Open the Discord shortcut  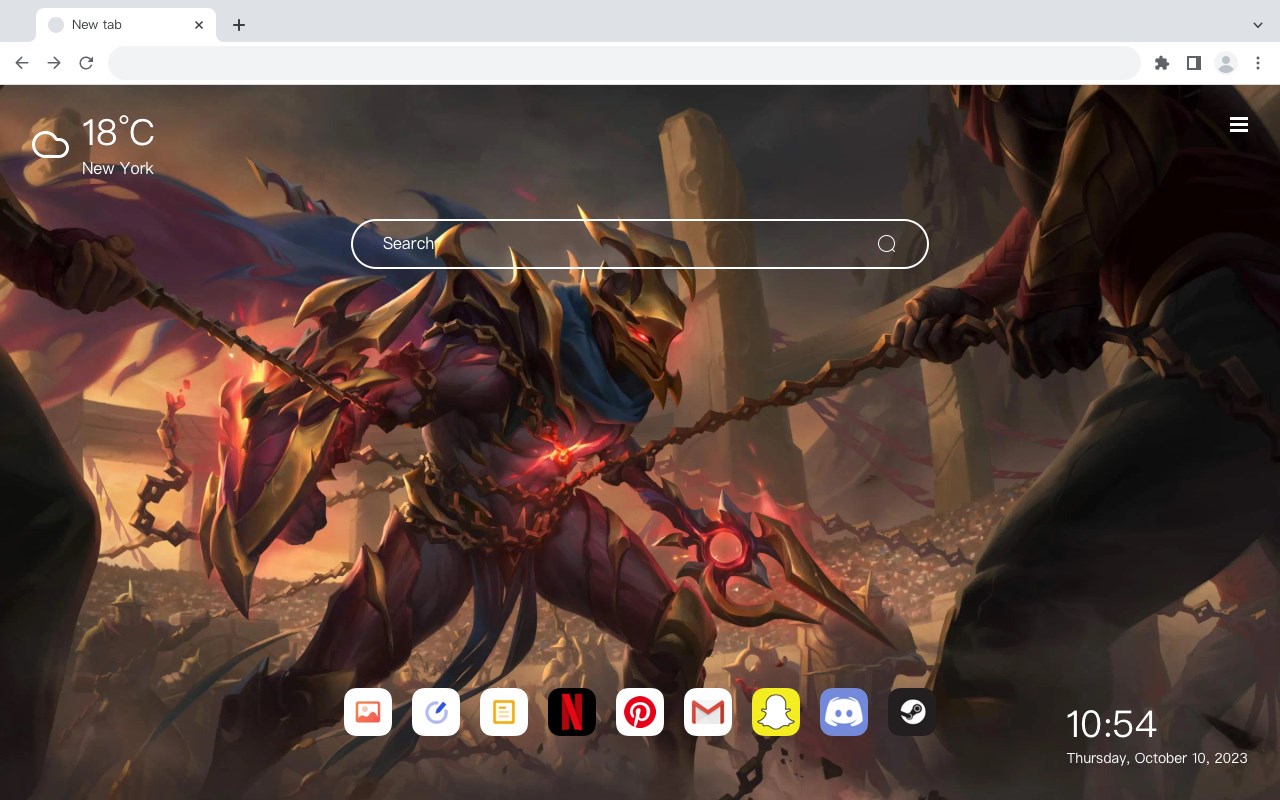click(844, 712)
